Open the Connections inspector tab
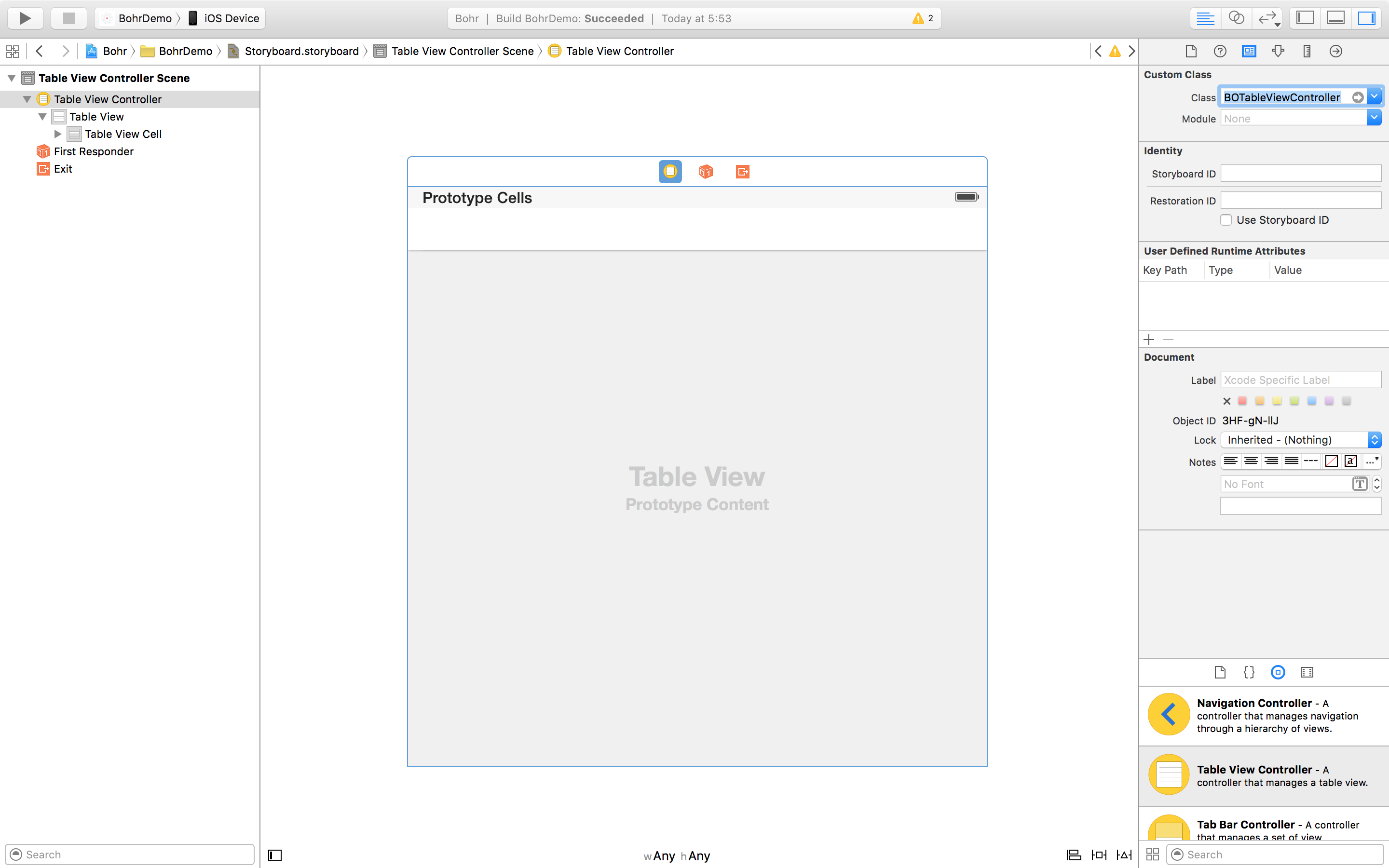1389x868 pixels. (1335, 51)
